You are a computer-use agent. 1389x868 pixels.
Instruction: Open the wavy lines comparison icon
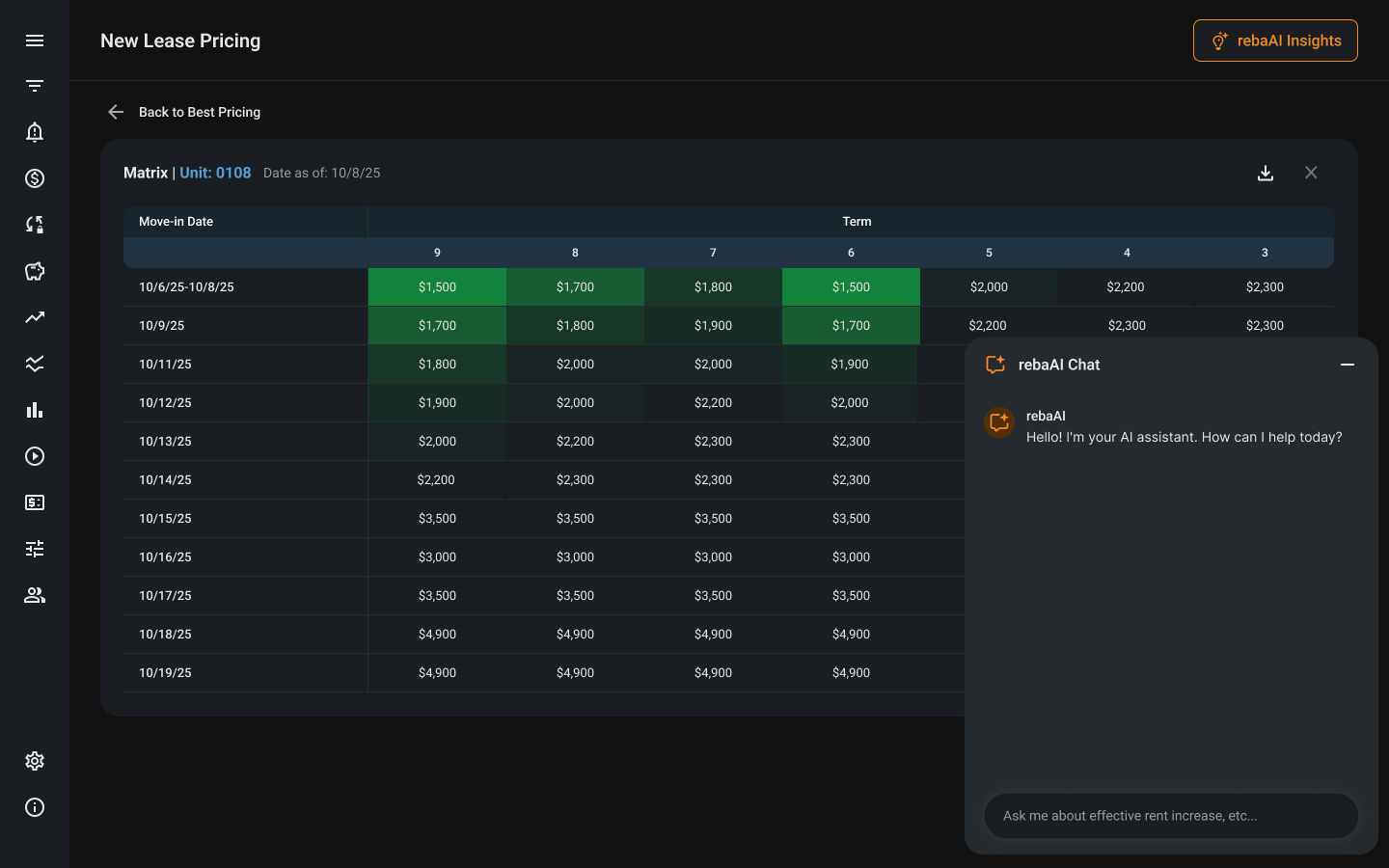pyautogui.click(x=35, y=364)
